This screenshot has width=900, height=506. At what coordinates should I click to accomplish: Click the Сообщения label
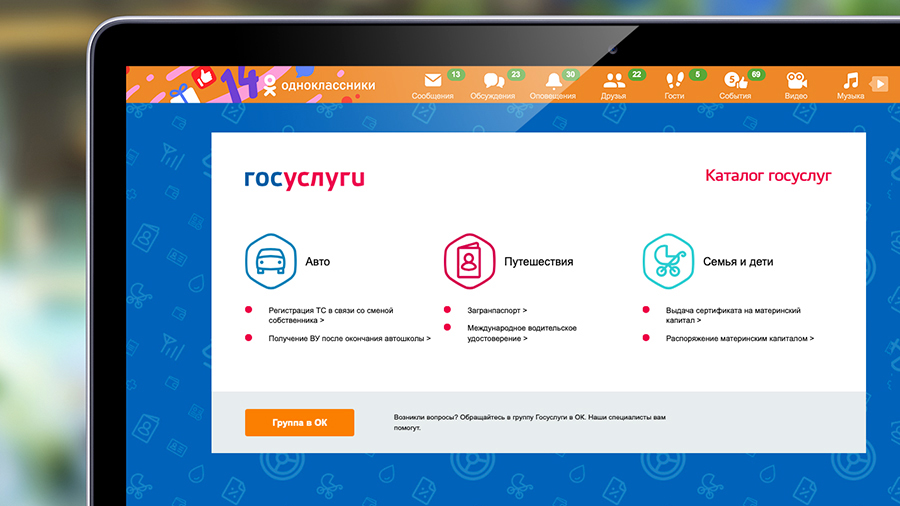tap(433, 96)
